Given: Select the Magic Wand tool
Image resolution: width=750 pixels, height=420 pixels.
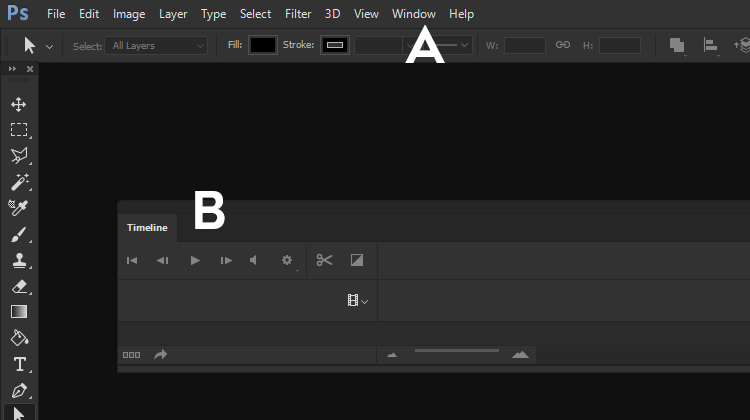Looking at the screenshot, I should pyautogui.click(x=19, y=182).
